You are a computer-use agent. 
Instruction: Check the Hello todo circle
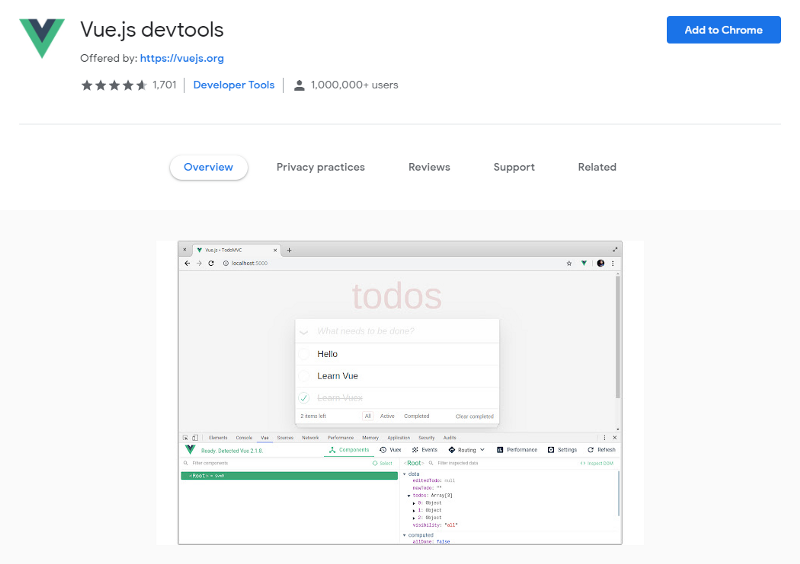coord(304,354)
